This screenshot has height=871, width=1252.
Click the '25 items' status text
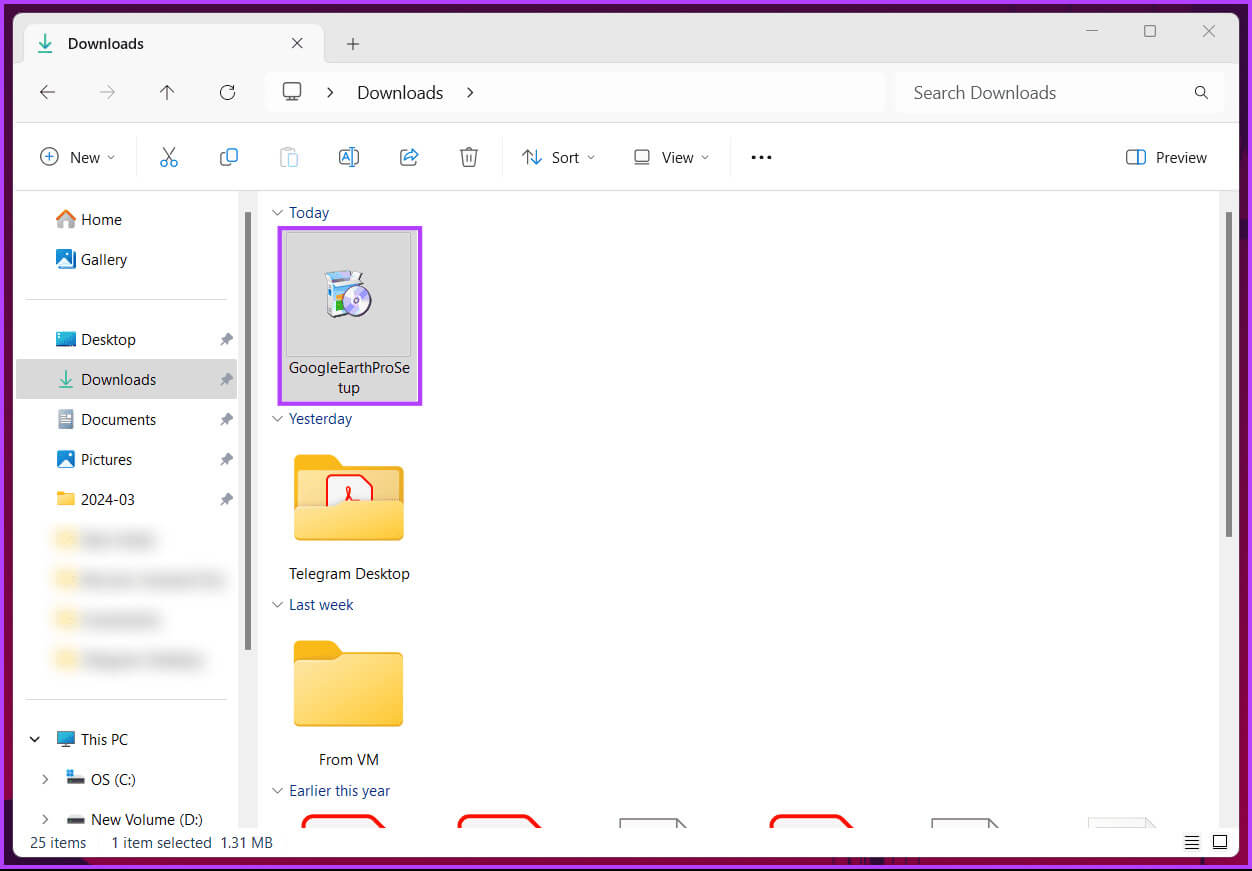point(58,842)
